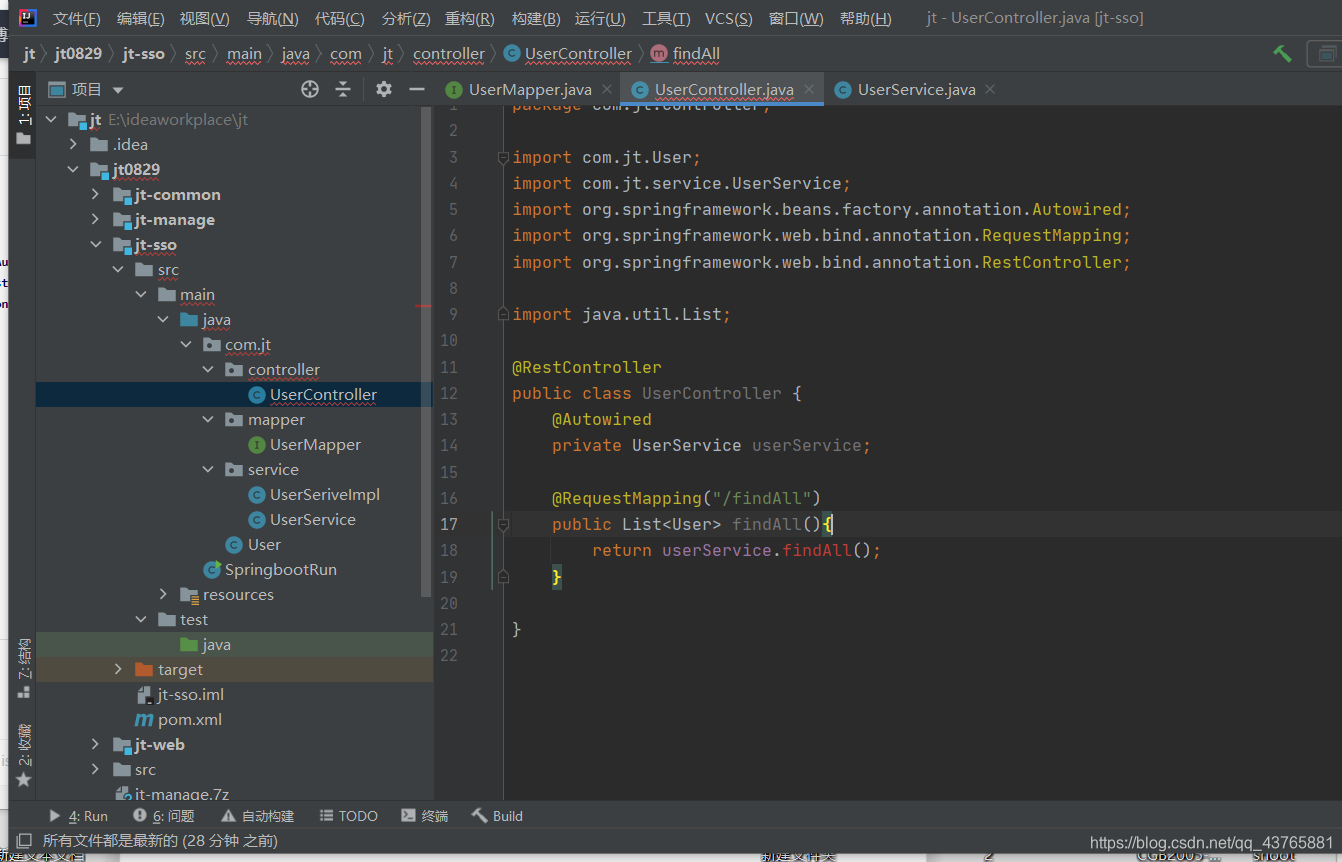The width and height of the screenshot is (1342, 862).
Task: Collapse the jt0829 folder
Action: tap(73, 170)
